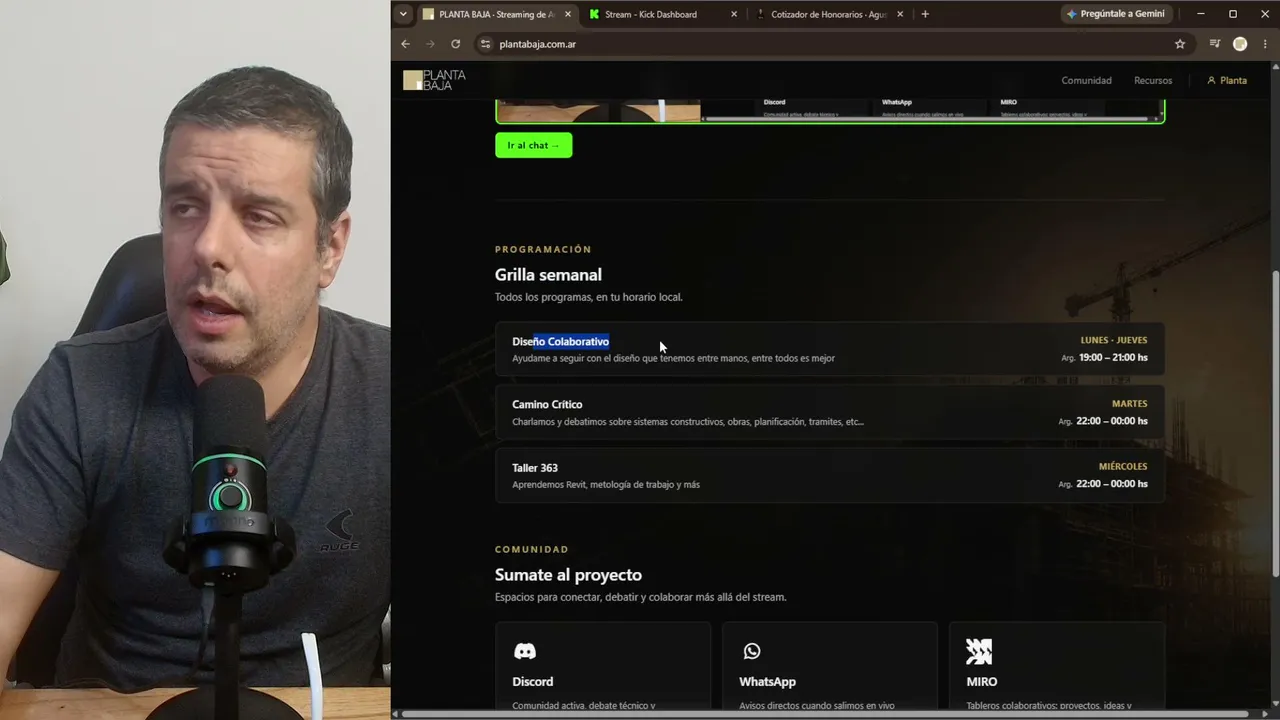The height and width of the screenshot is (720, 1280).
Task: Click the Sumate al proyecto heading
Action: click(x=568, y=575)
